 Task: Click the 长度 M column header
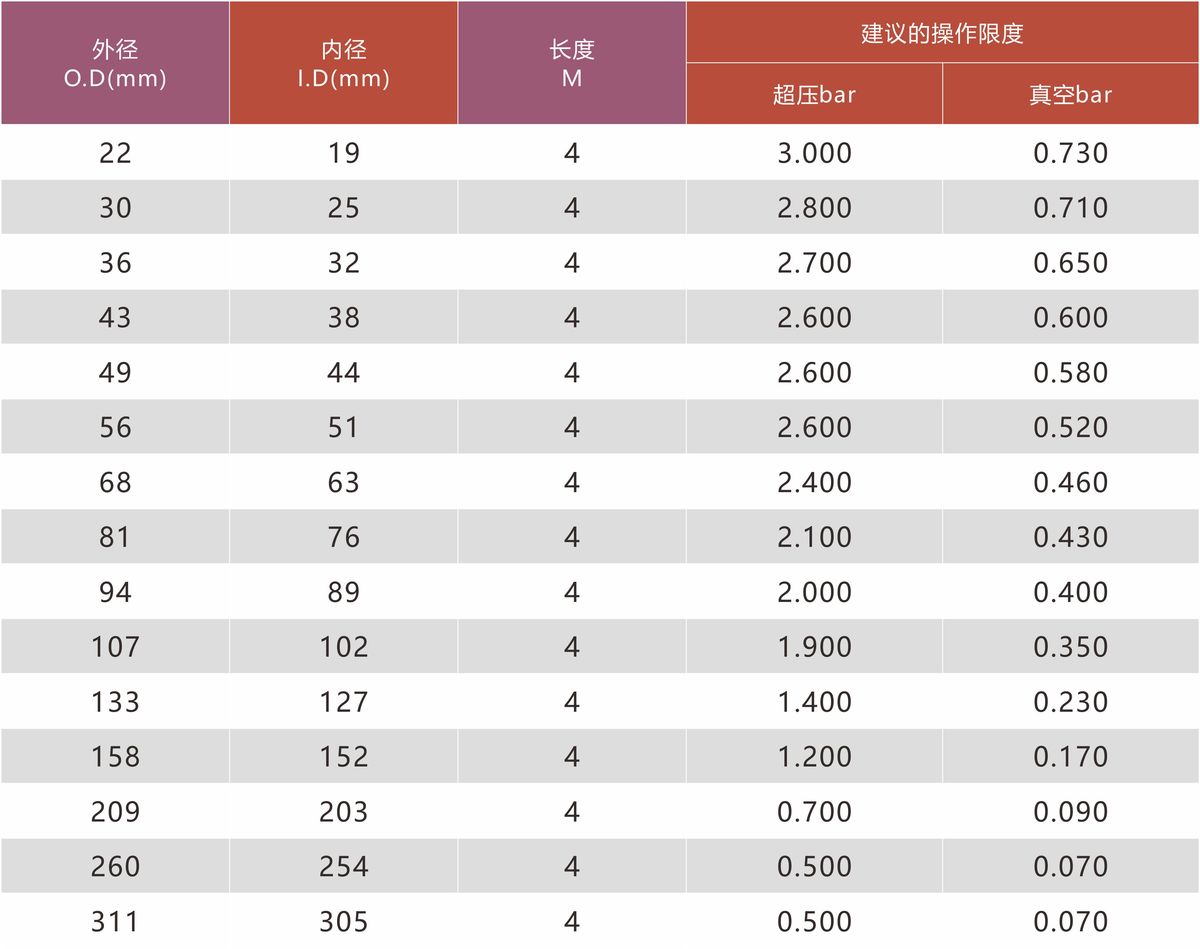[572, 63]
